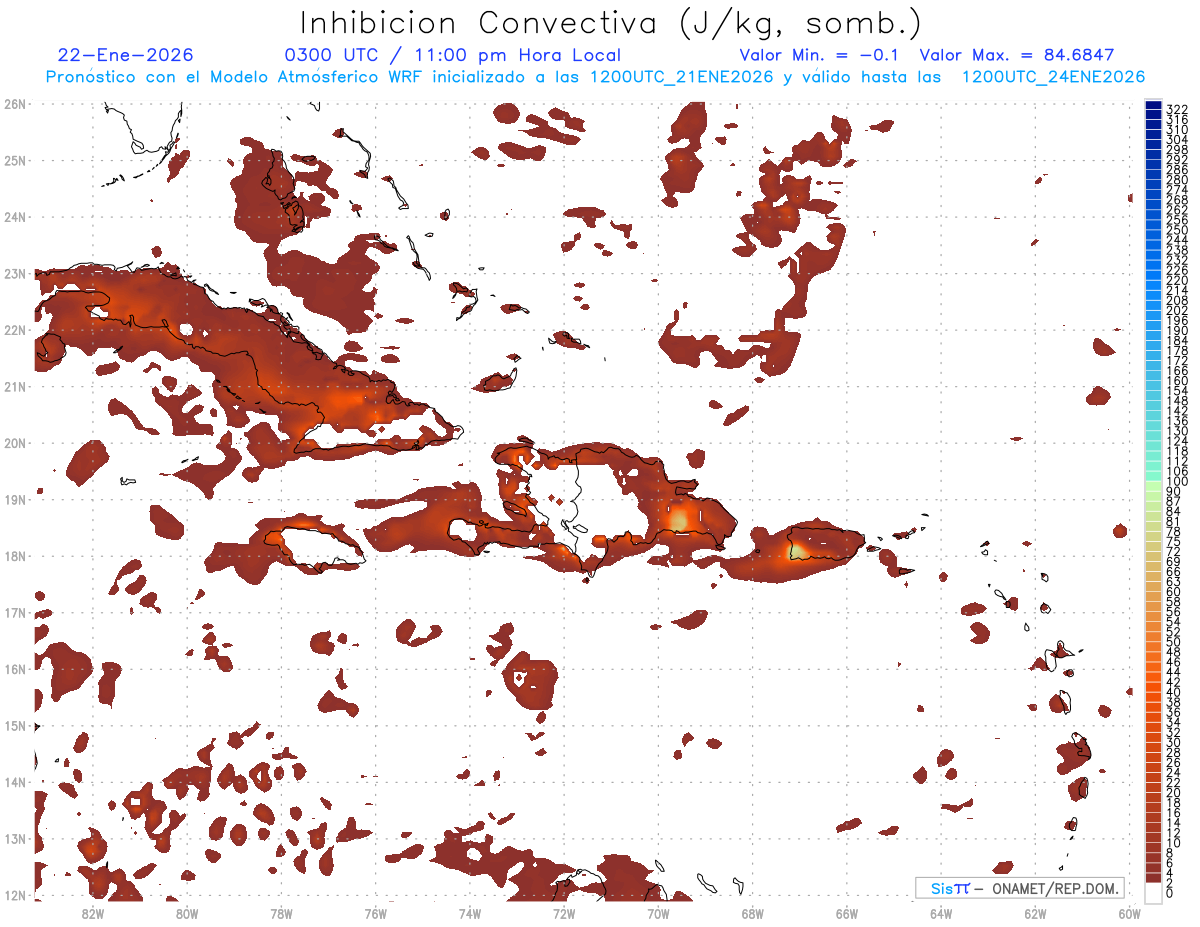Click the '19N' latitude label
Viewport: 1200px width, 927px height.
click(14, 499)
